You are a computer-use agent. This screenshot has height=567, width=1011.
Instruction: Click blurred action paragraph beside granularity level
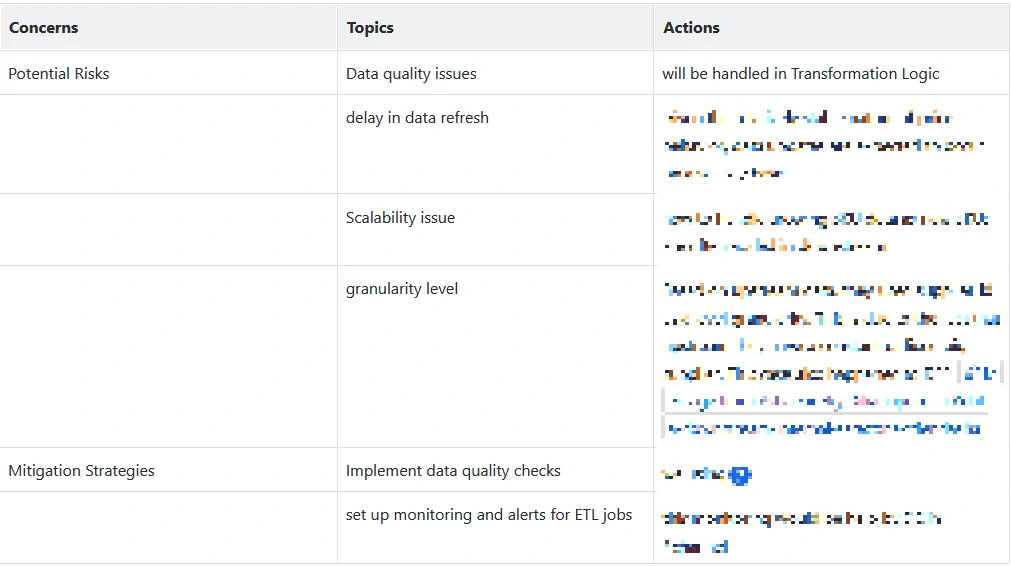(x=830, y=330)
